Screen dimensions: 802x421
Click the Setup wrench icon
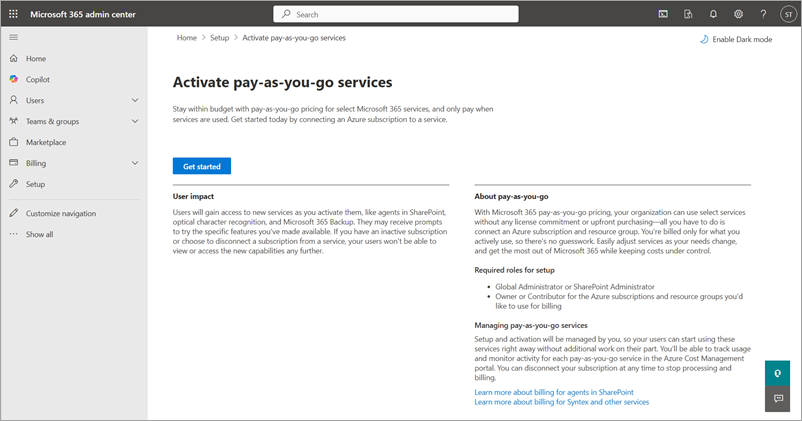14,184
